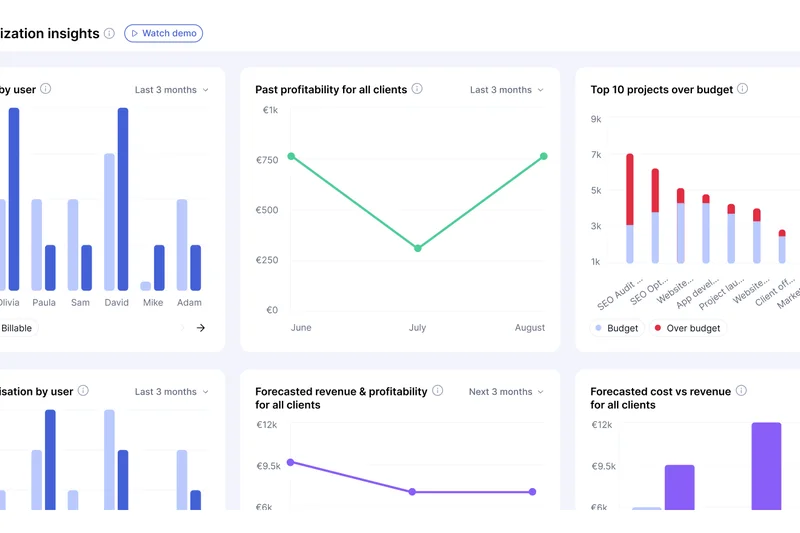Image resolution: width=800 pixels, height=533 pixels.
Task: Click info icon beside Past profitability title
Action: pyautogui.click(x=417, y=89)
